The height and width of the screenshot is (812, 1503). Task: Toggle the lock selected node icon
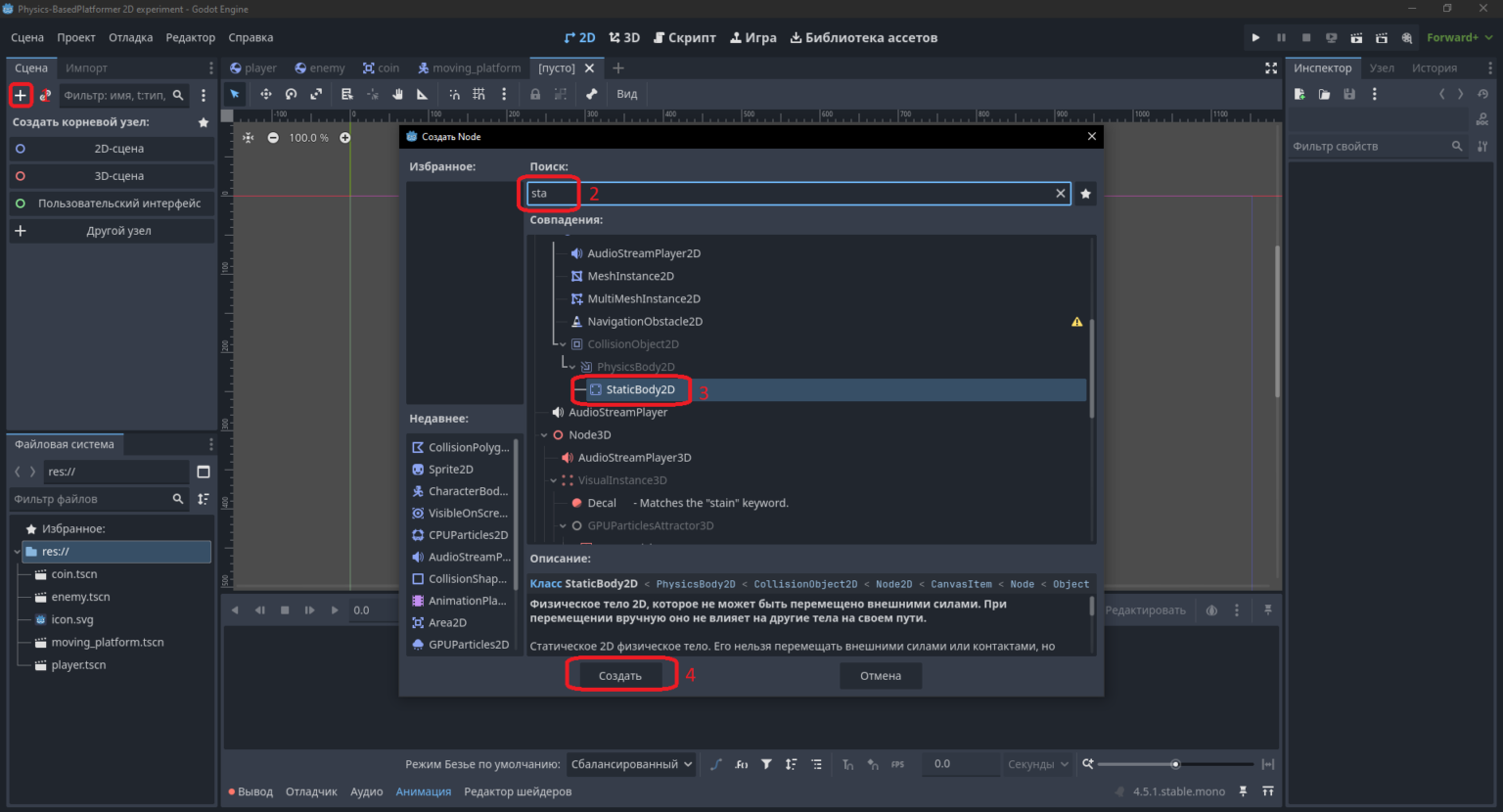pyautogui.click(x=535, y=94)
